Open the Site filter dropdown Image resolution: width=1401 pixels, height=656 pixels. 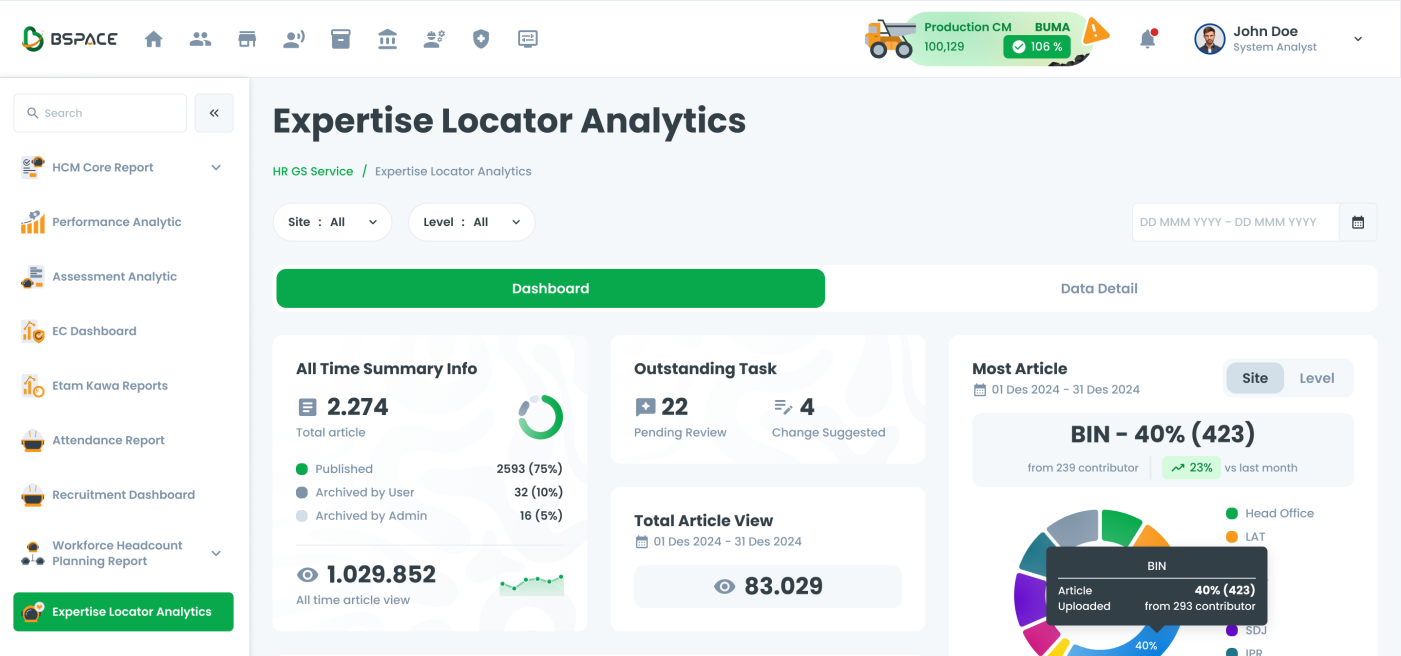(x=332, y=222)
